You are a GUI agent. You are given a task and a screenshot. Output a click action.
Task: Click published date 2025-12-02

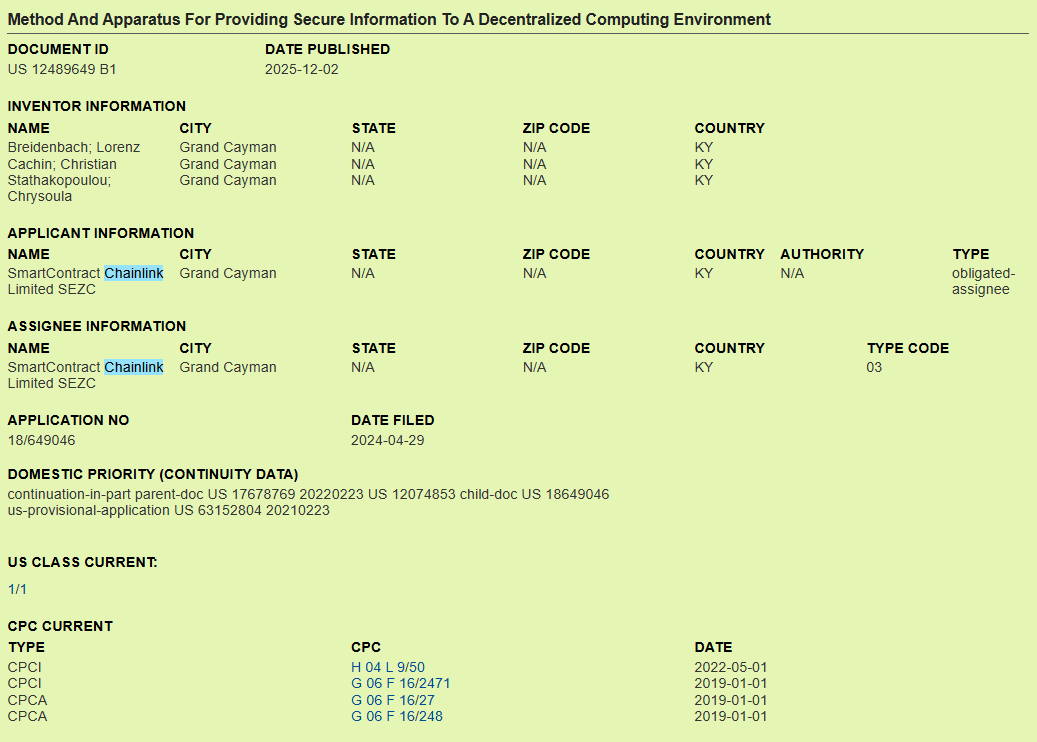click(x=302, y=69)
